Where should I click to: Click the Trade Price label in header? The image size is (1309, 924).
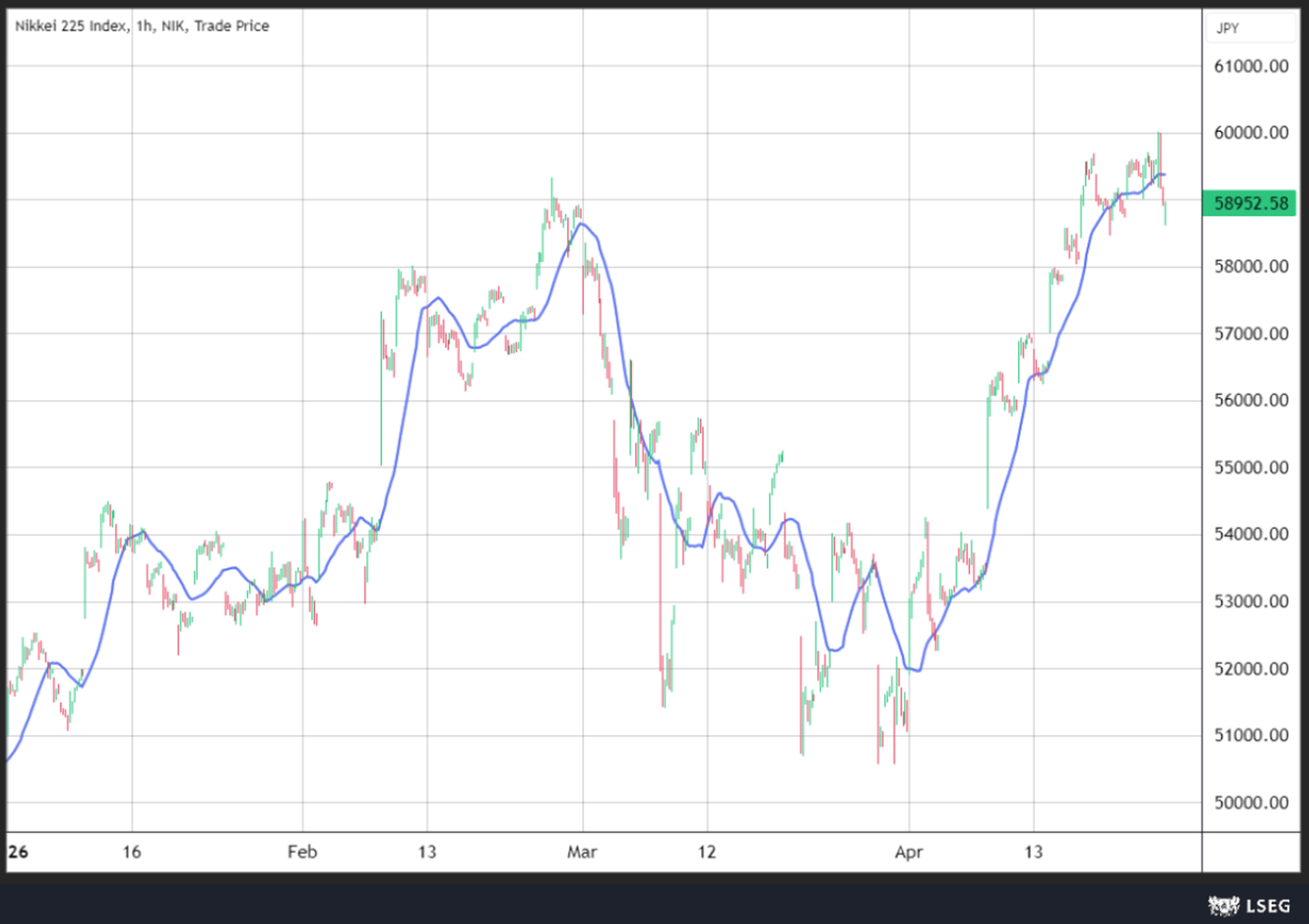coord(232,26)
